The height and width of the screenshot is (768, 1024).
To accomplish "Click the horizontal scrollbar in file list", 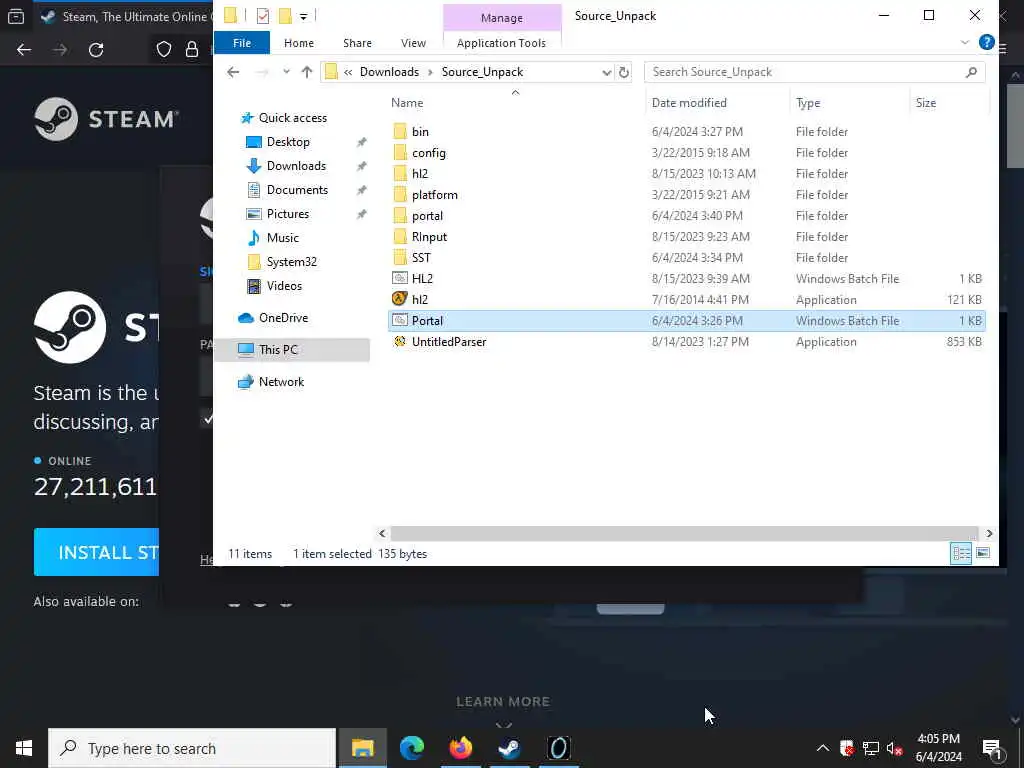I will [x=684, y=534].
